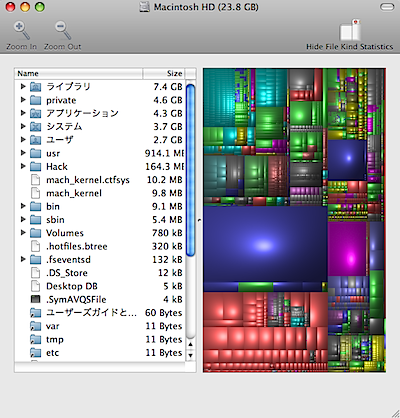Click the ユーザーズガイドと... alias icon

35,313
